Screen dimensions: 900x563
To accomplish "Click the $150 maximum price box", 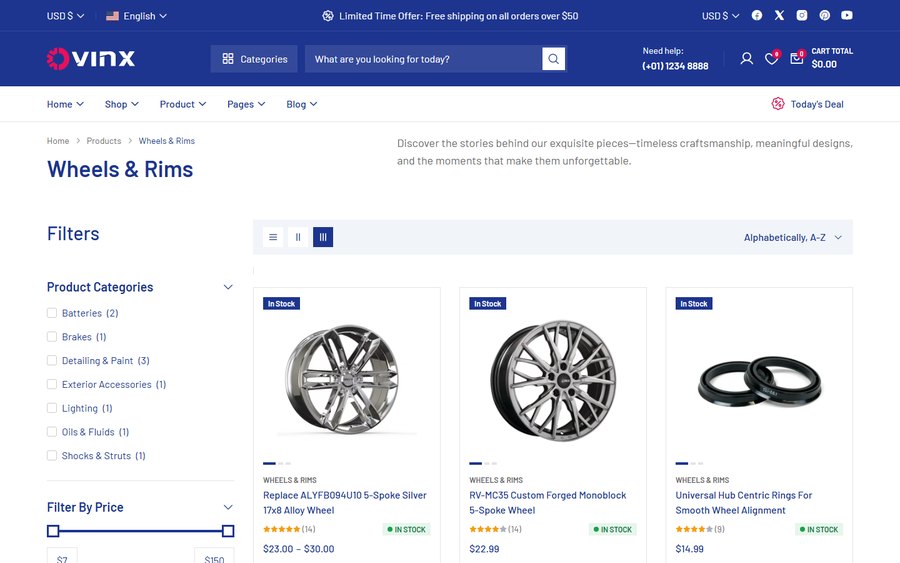I will click(214, 556).
